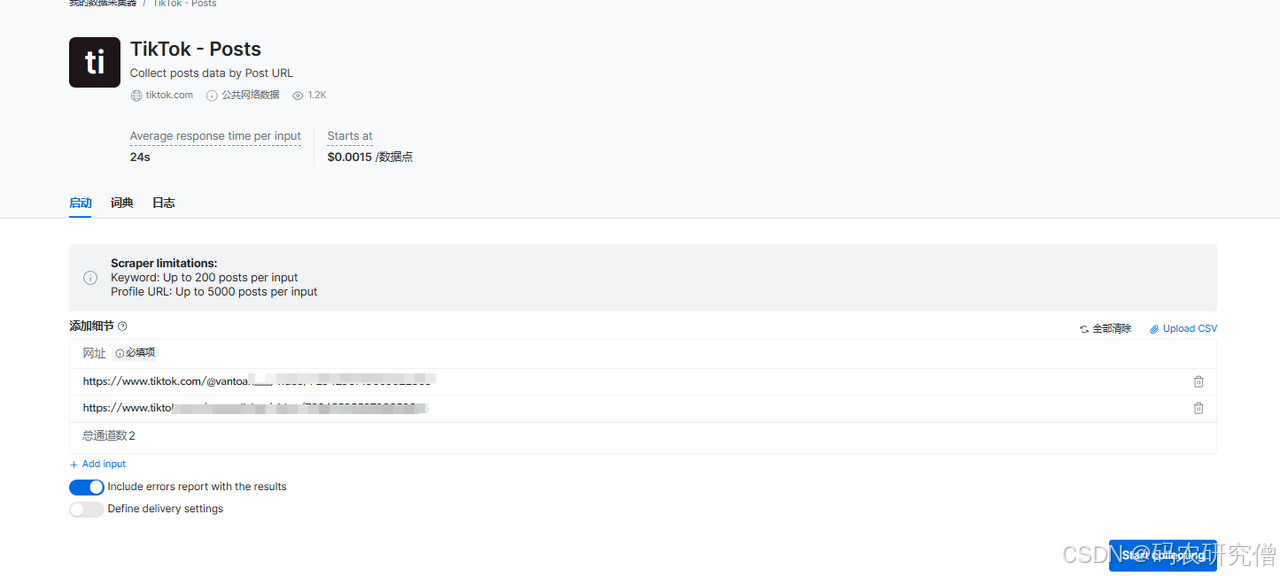
Task: Click the TikTok - Posts page title
Action: (195, 49)
